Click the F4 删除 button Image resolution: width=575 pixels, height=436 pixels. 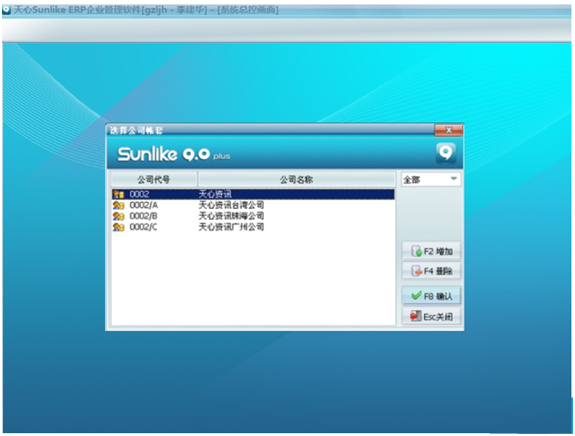(432, 271)
